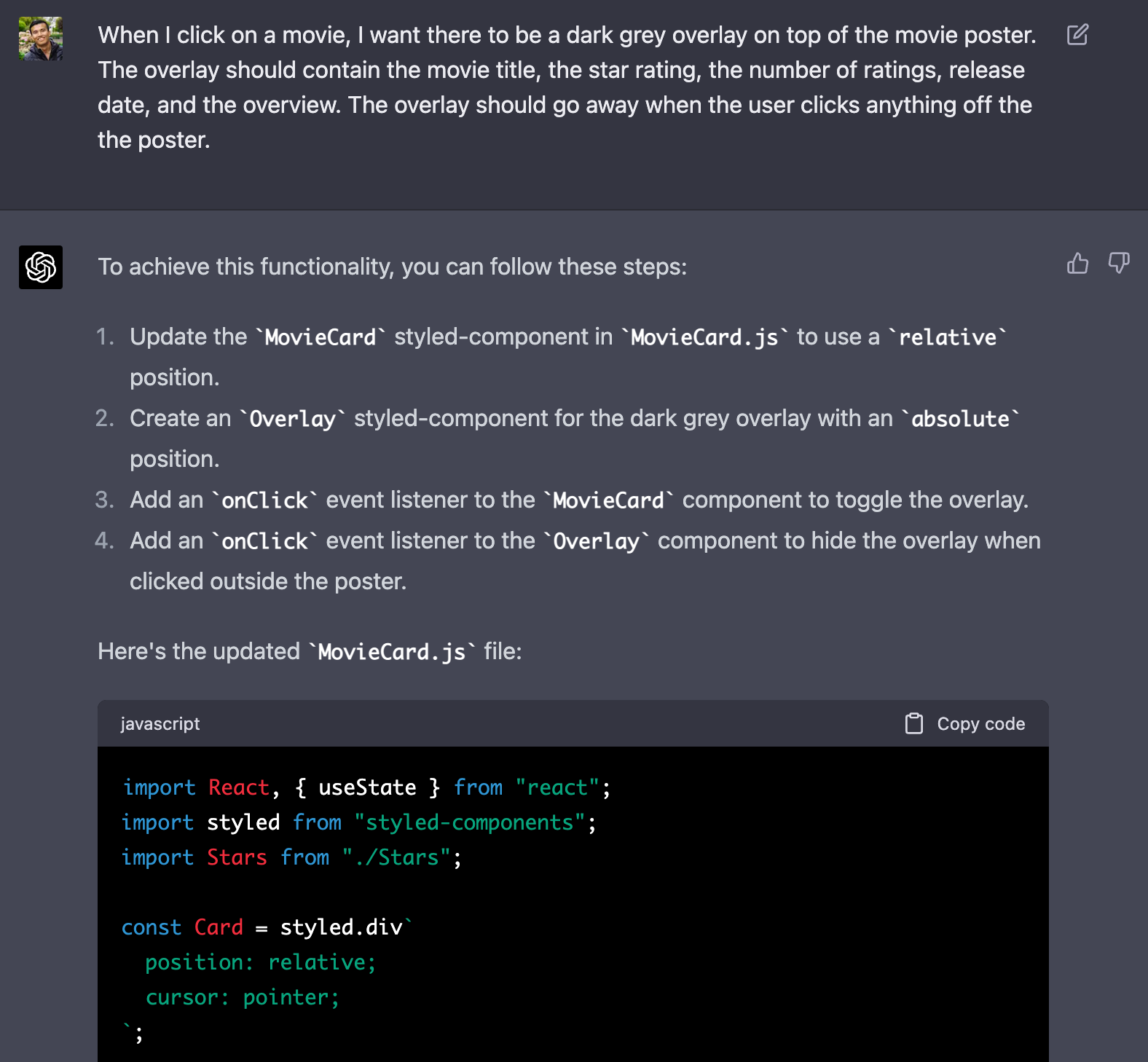The width and height of the screenshot is (1148, 1062).
Task: Click the ChatGPT logo avatar
Action: 41,267
